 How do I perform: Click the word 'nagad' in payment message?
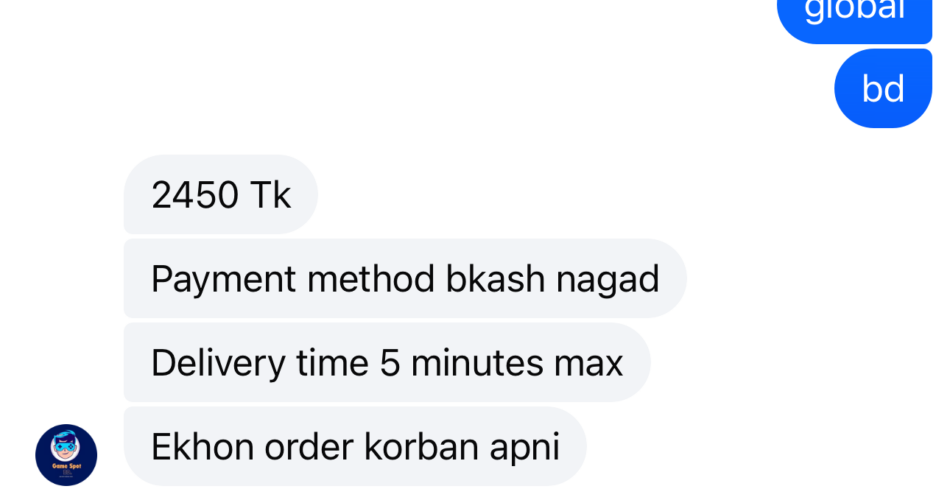coord(608,281)
